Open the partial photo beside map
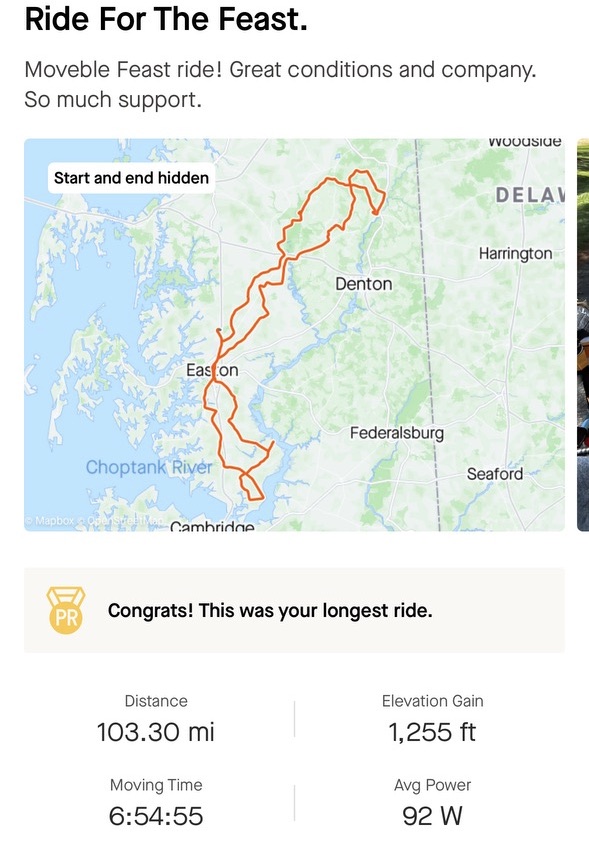 tap(583, 335)
